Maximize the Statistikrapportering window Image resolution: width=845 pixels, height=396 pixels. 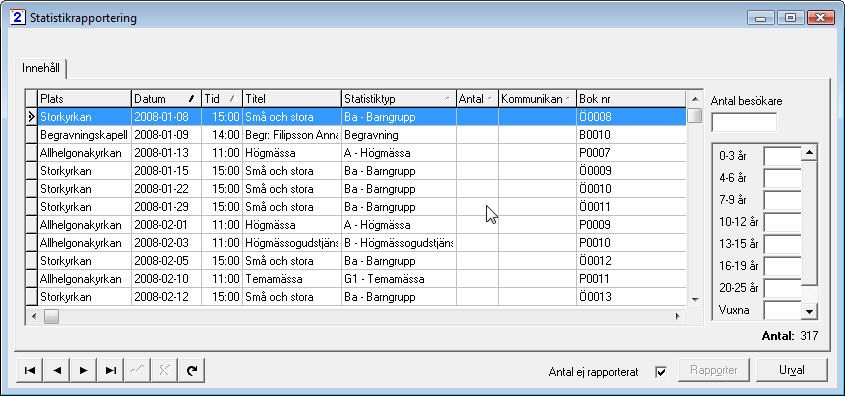coord(791,18)
